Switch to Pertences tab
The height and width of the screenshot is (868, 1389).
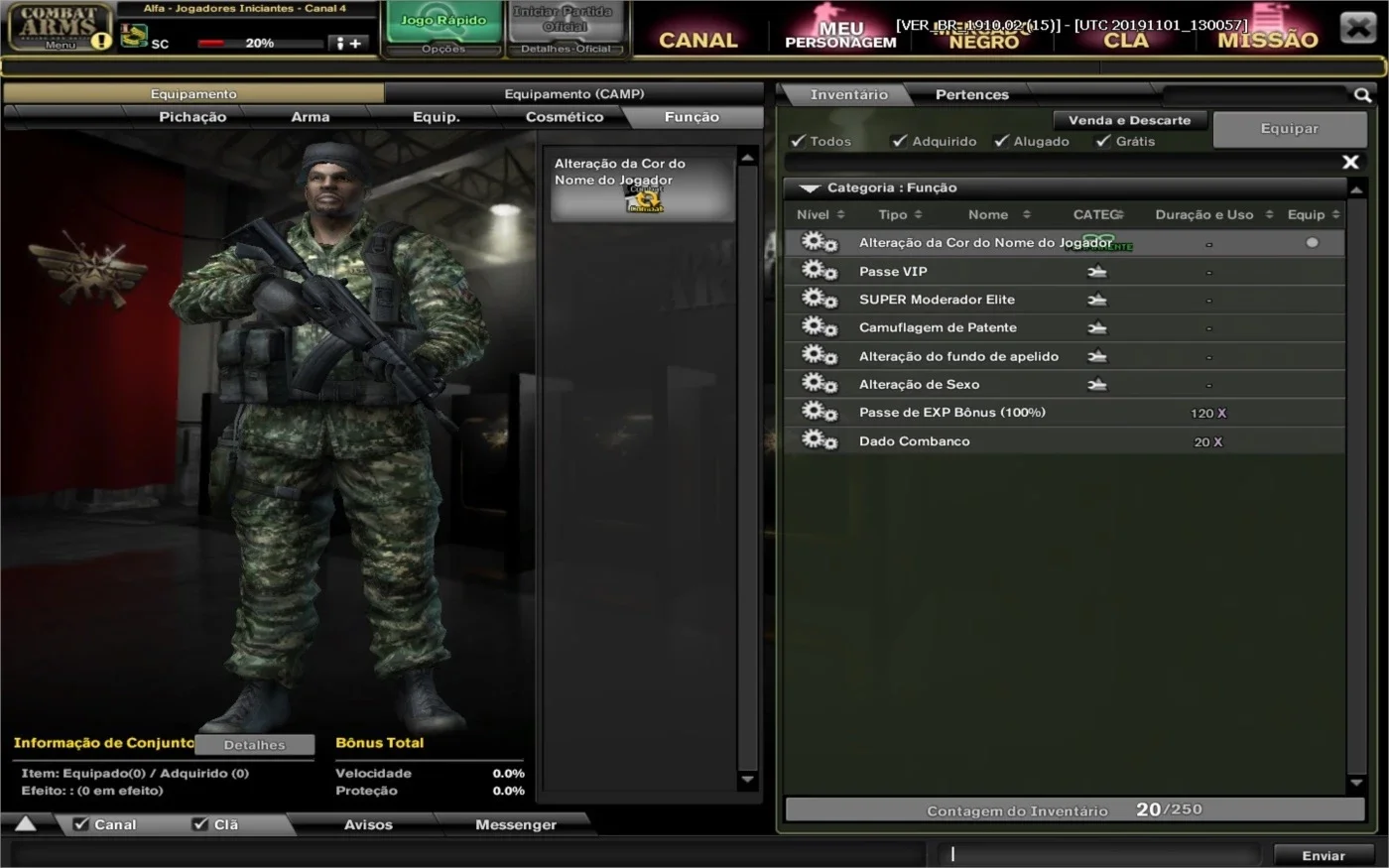[x=971, y=94]
